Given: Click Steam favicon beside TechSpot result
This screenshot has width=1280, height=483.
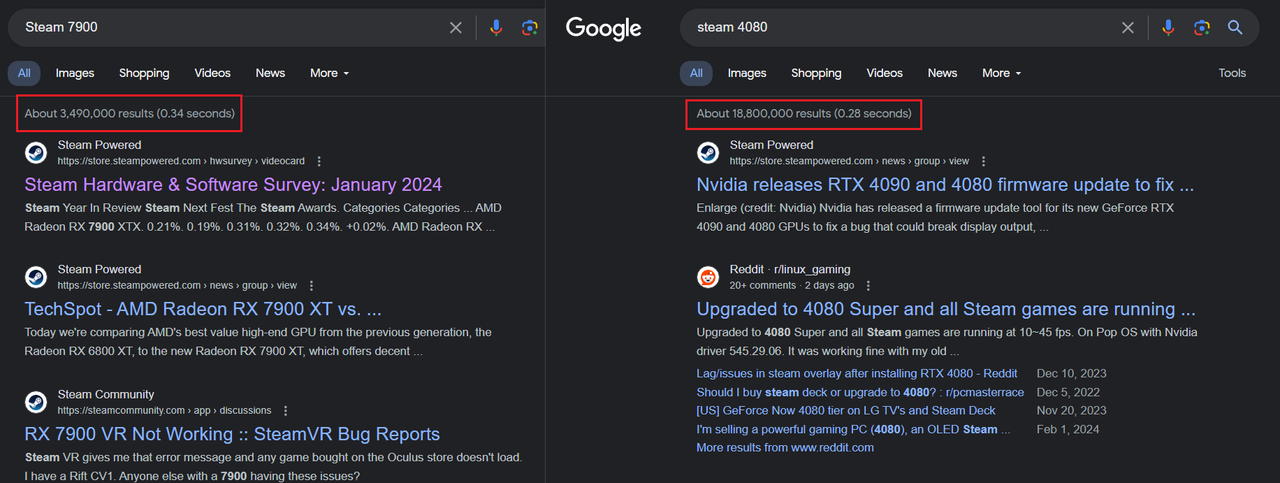Looking at the screenshot, I should [35, 277].
